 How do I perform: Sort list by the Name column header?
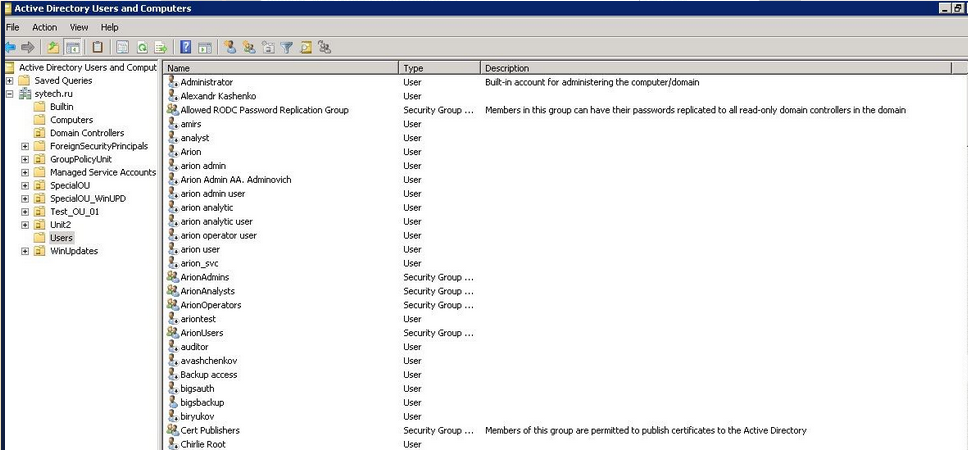pos(280,68)
